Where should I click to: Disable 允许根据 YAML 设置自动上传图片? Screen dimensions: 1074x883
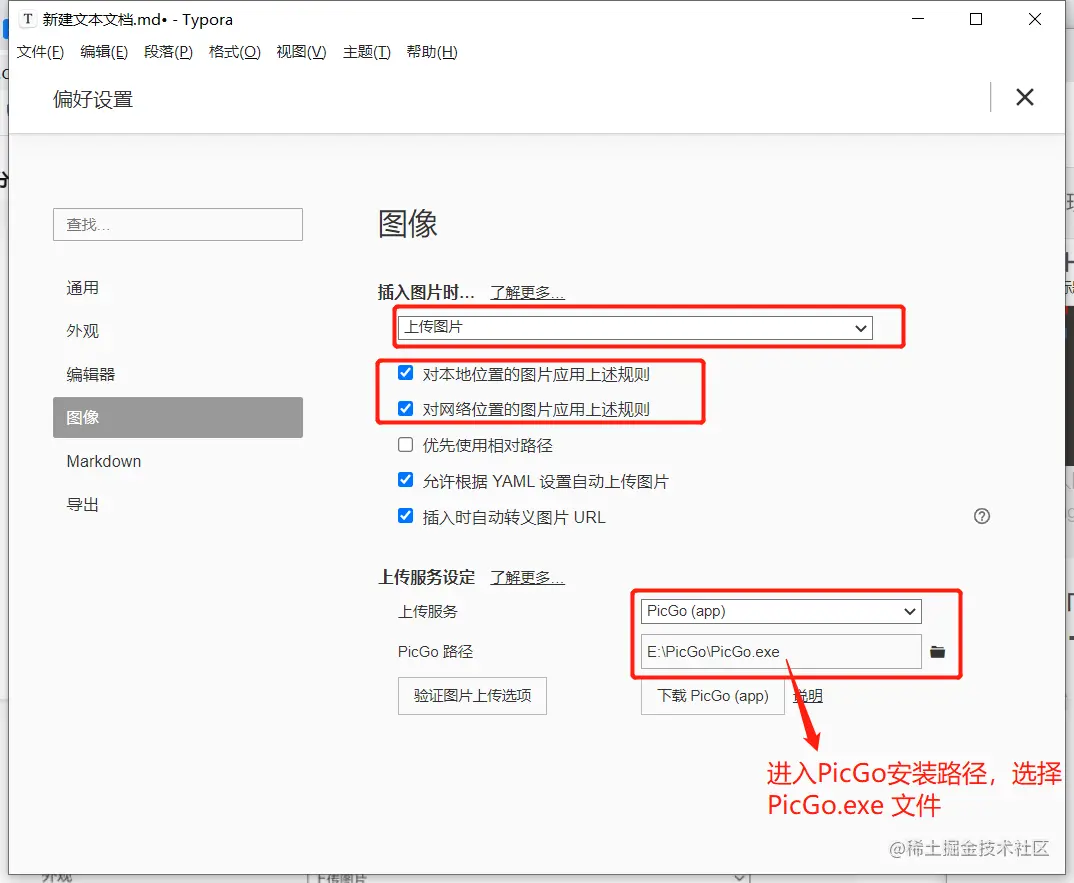[x=405, y=481]
